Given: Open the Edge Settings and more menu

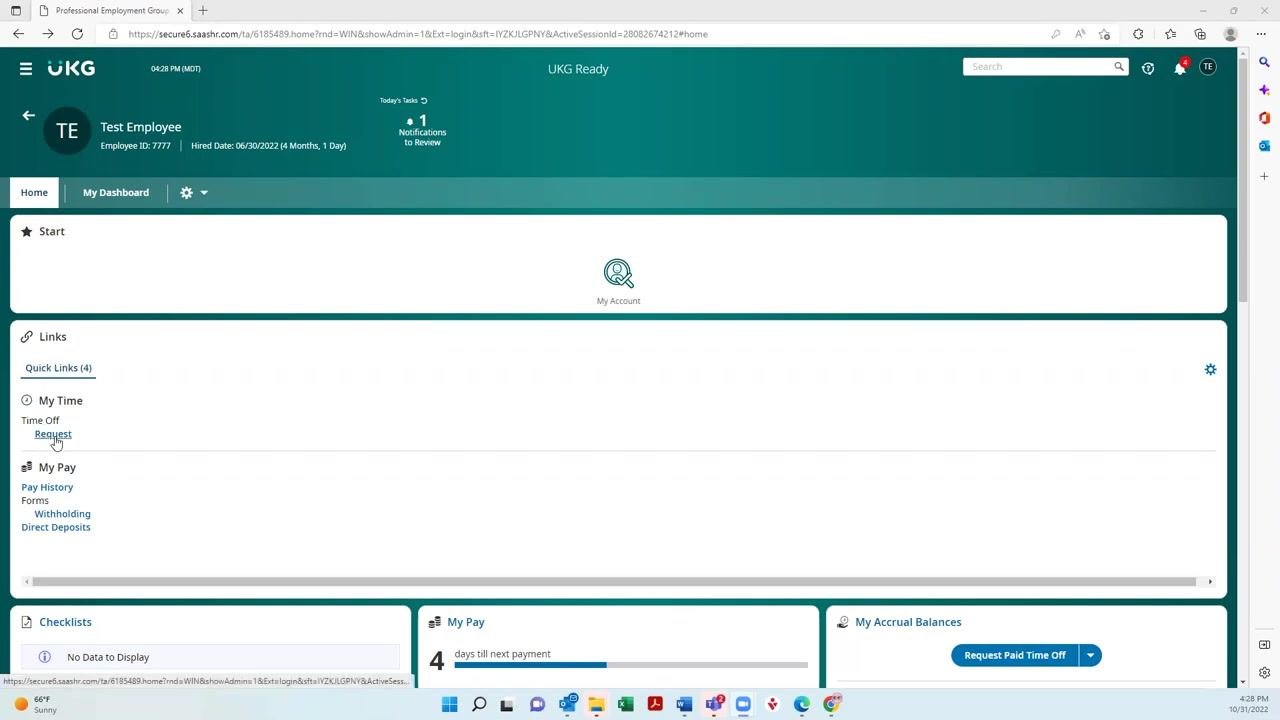Looking at the screenshot, I should 1261,34.
